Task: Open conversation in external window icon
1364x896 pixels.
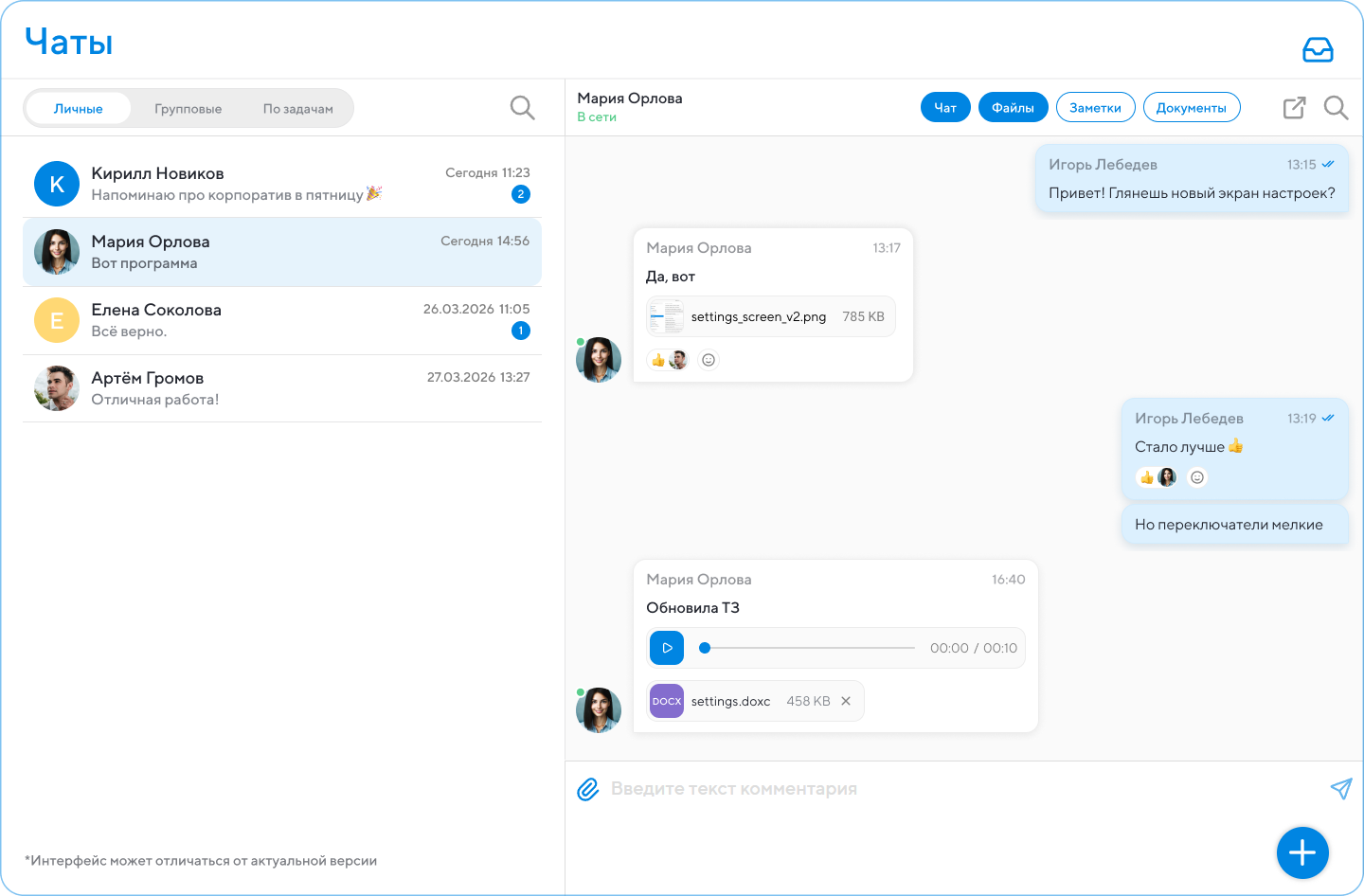Action: click(1294, 108)
